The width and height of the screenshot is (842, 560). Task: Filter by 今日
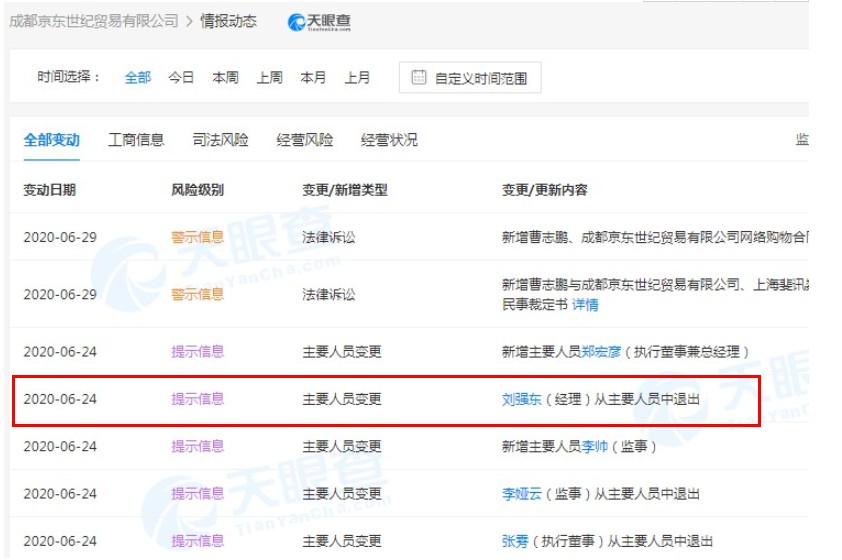pyautogui.click(x=181, y=77)
